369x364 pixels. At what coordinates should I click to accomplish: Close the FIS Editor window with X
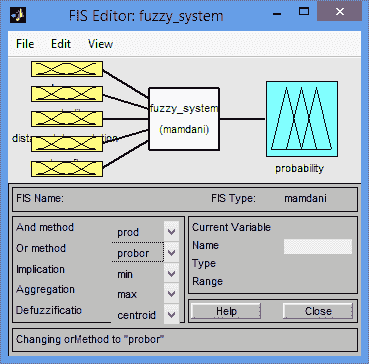[x=340, y=12]
